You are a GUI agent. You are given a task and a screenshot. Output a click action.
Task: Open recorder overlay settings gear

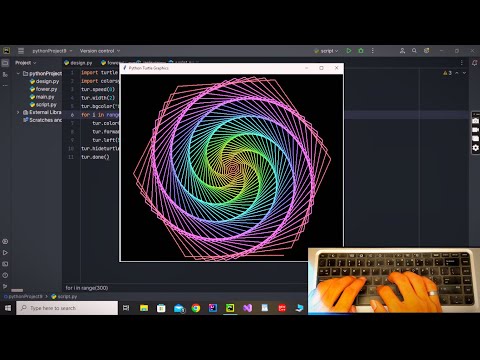click(x=476, y=147)
